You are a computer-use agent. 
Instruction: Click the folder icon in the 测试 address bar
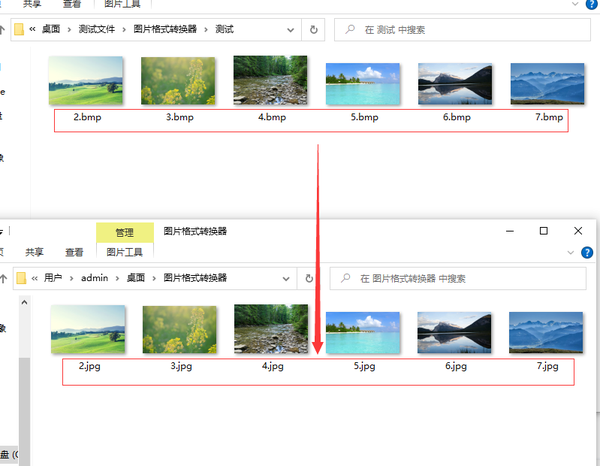(x=18, y=30)
